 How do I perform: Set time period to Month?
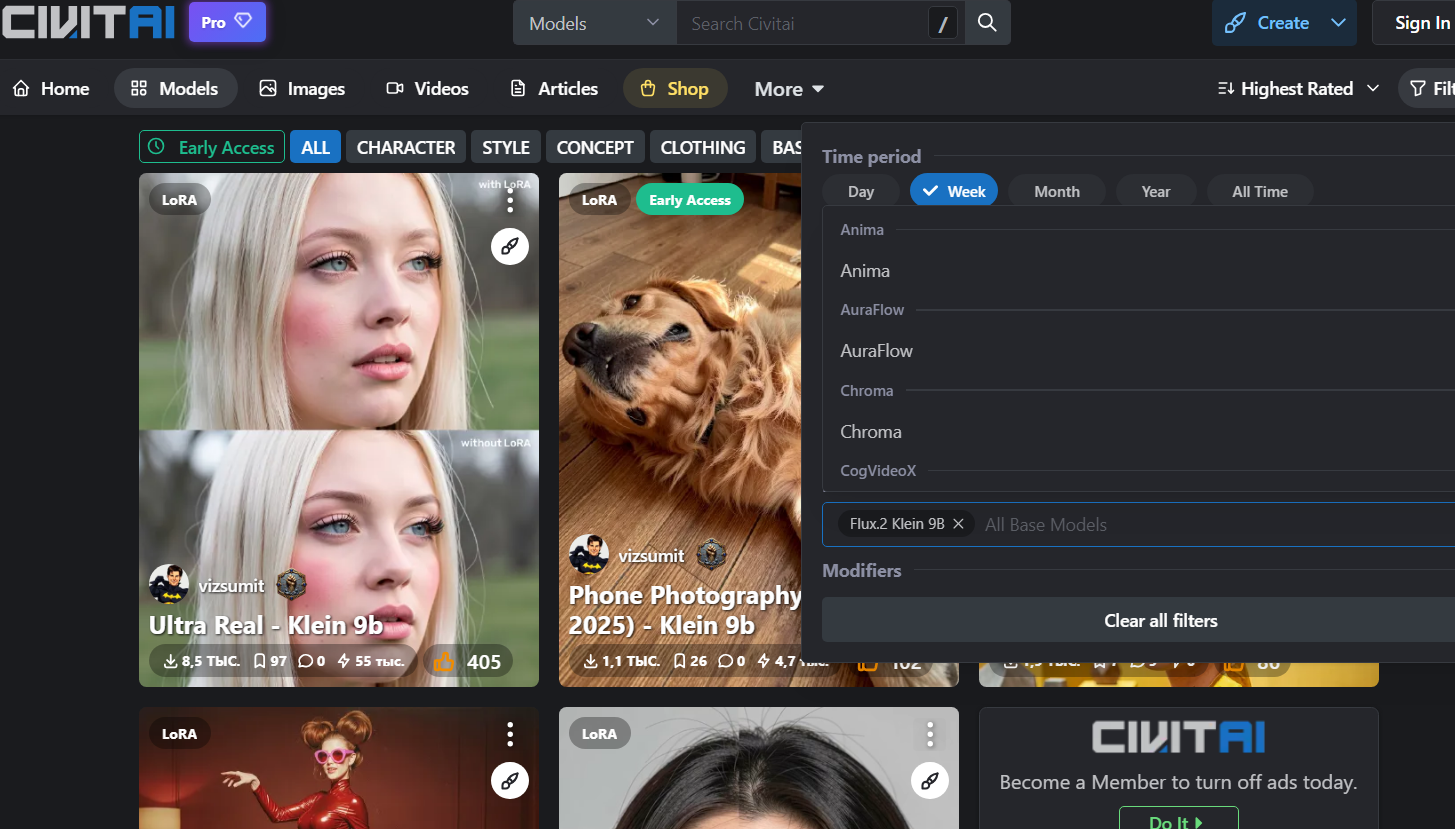click(x=1057, y=191)
